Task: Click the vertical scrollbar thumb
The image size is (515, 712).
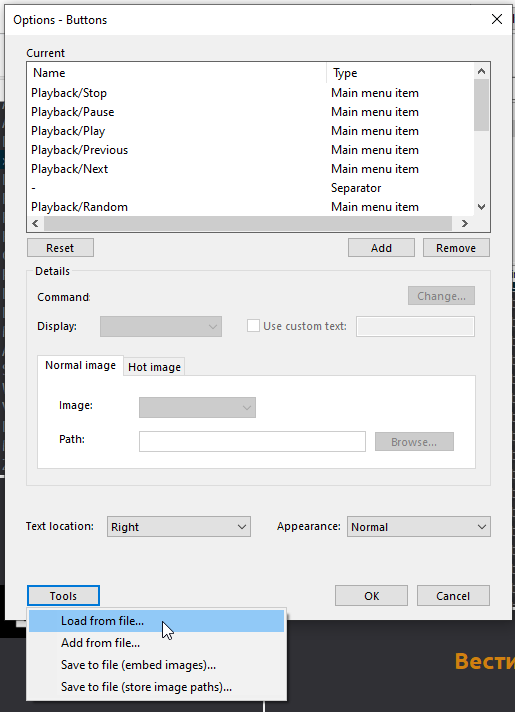Action: [x=481, y=105]
